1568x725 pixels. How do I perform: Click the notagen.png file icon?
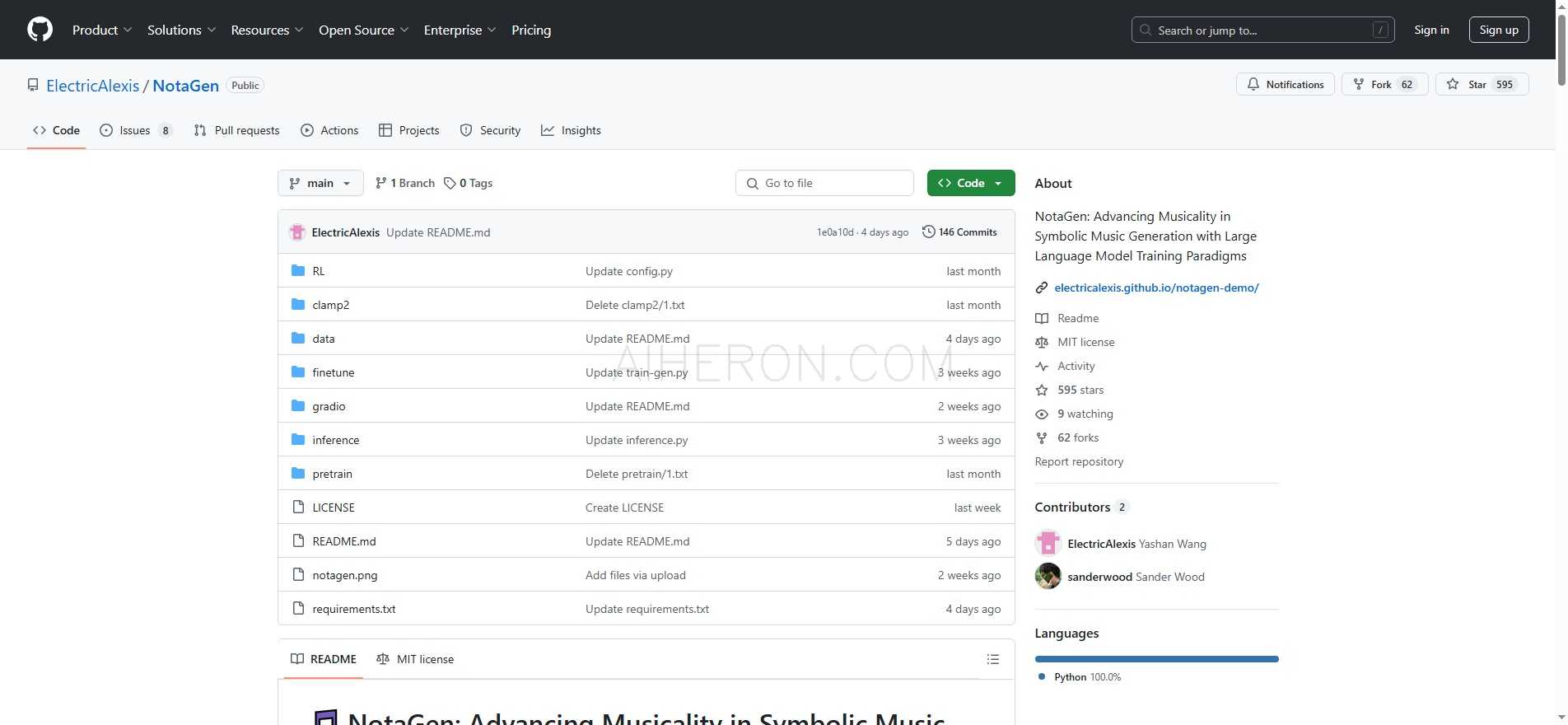click(x=298, y=575)
